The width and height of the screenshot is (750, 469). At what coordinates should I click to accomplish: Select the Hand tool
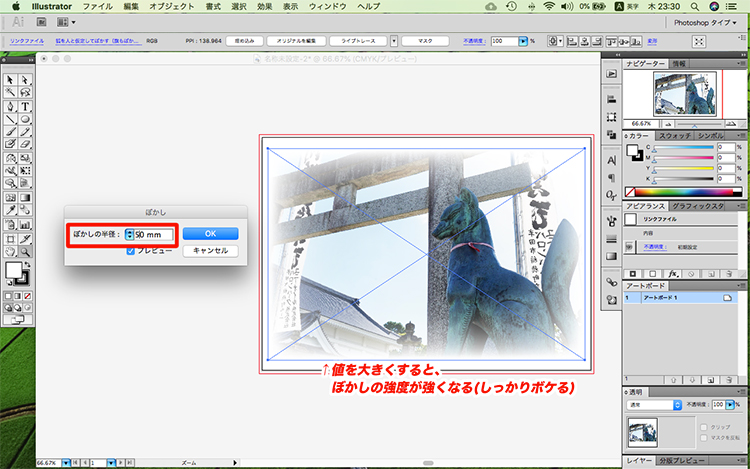10,250
